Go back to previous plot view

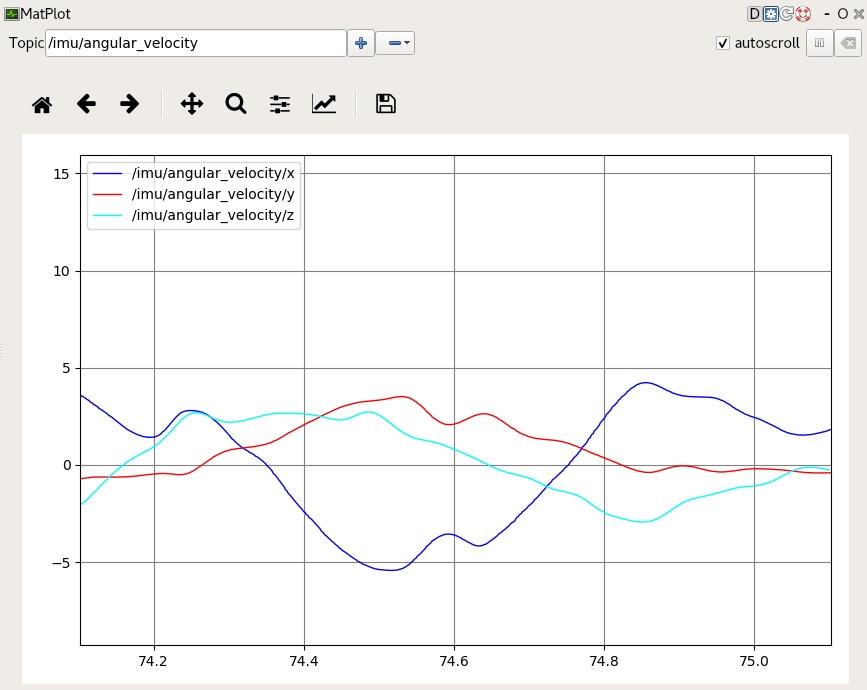[86, 104]
